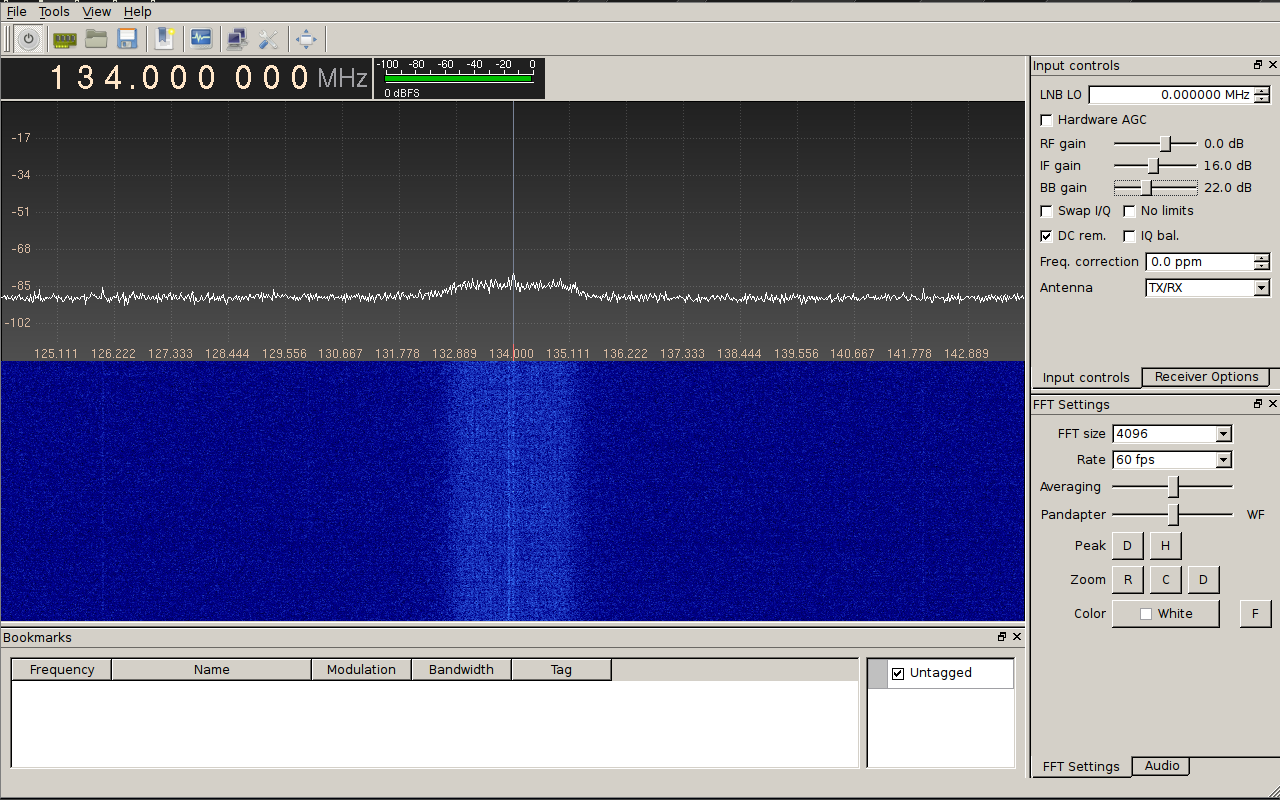Open the FFT size dropdown
The height and width of the screenshot is (800, 1280).
tap(1172, 434)
